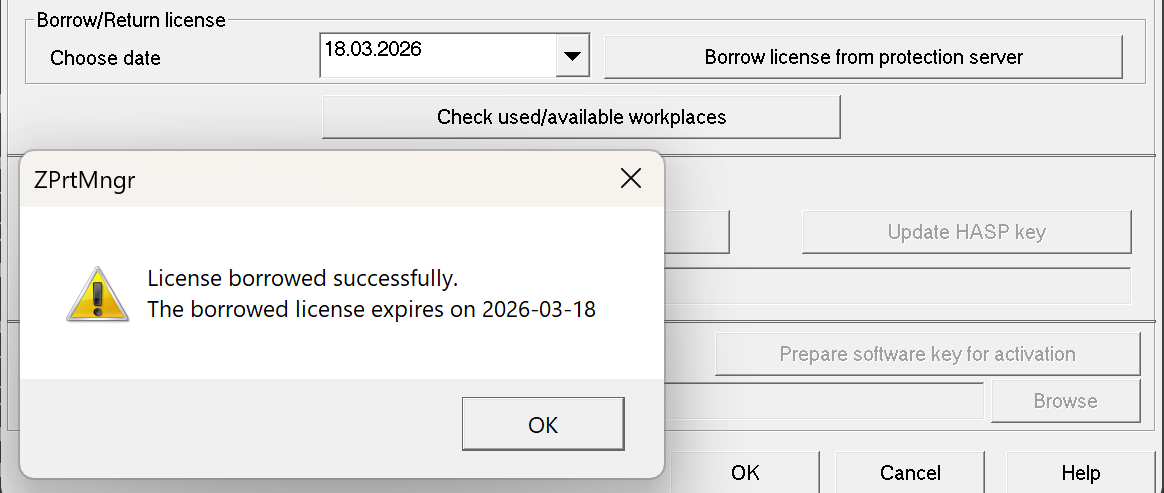The image size is (1164, 493).
Task: Expand the Choose date dropdown arrow
Action: [x=572, y=57]
